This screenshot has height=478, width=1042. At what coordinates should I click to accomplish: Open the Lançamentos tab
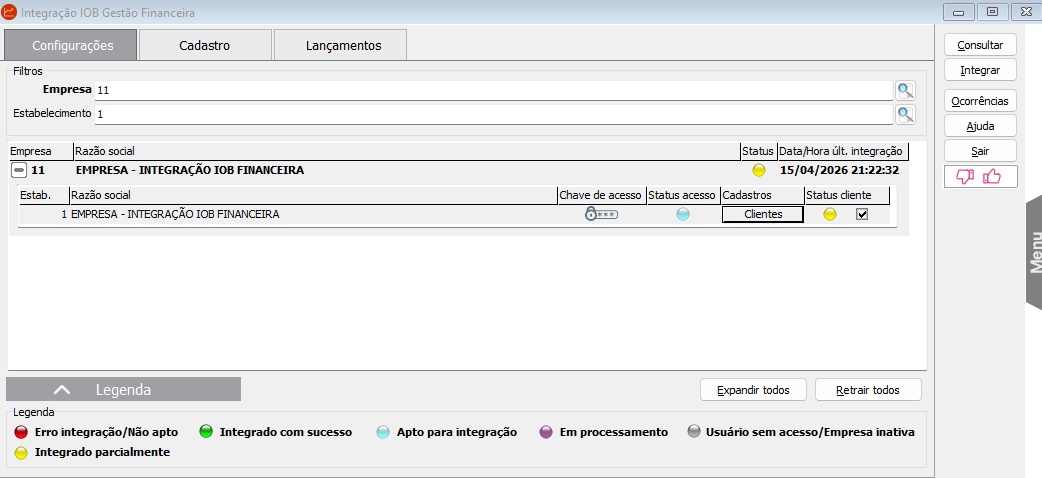point(340,45)
